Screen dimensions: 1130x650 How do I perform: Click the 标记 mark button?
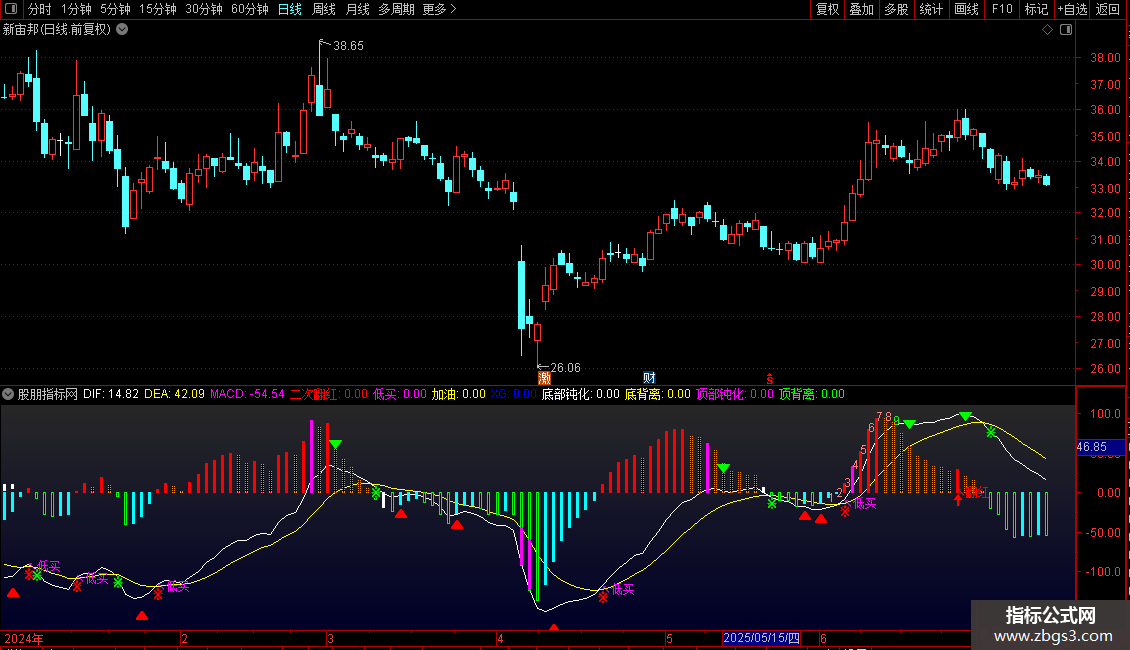[1036, 9]
